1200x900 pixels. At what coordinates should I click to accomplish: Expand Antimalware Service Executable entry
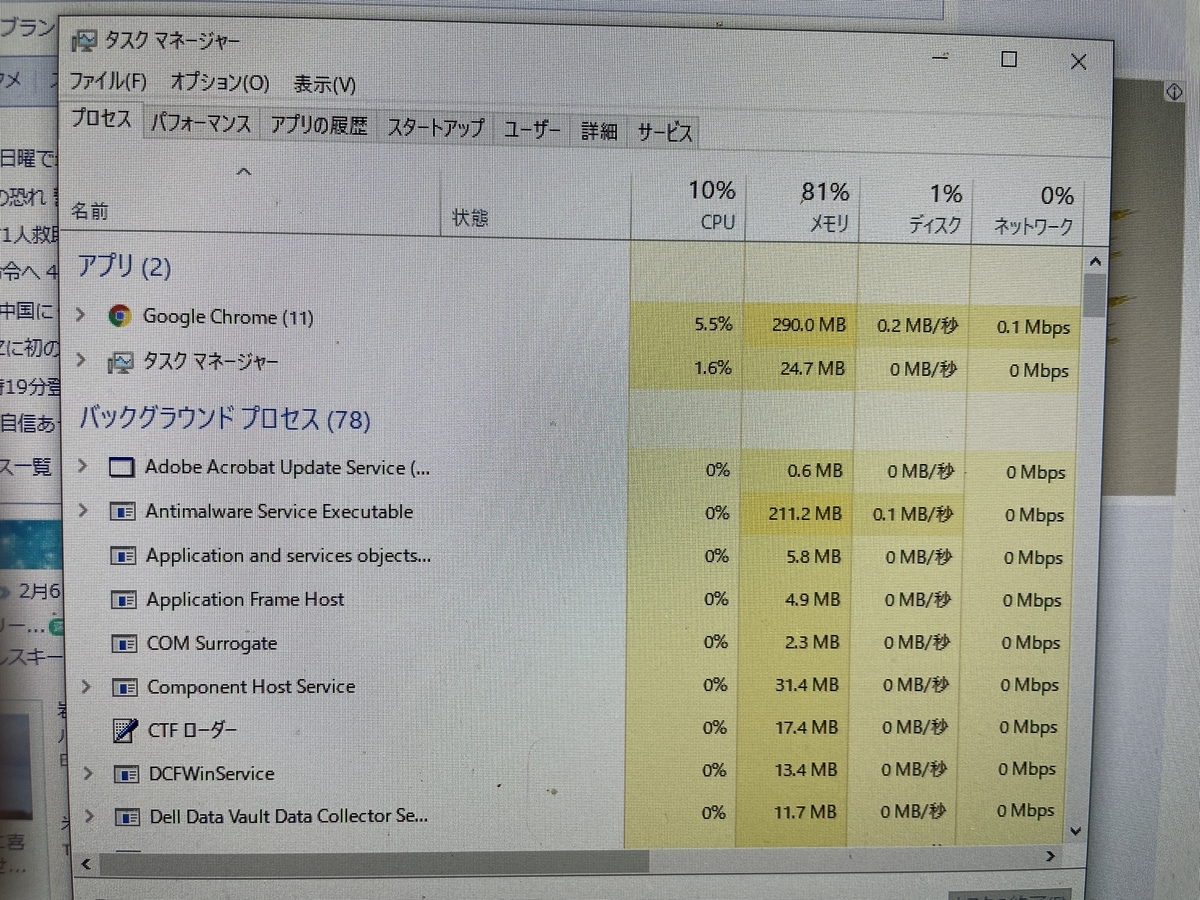(x=84, y=510)
